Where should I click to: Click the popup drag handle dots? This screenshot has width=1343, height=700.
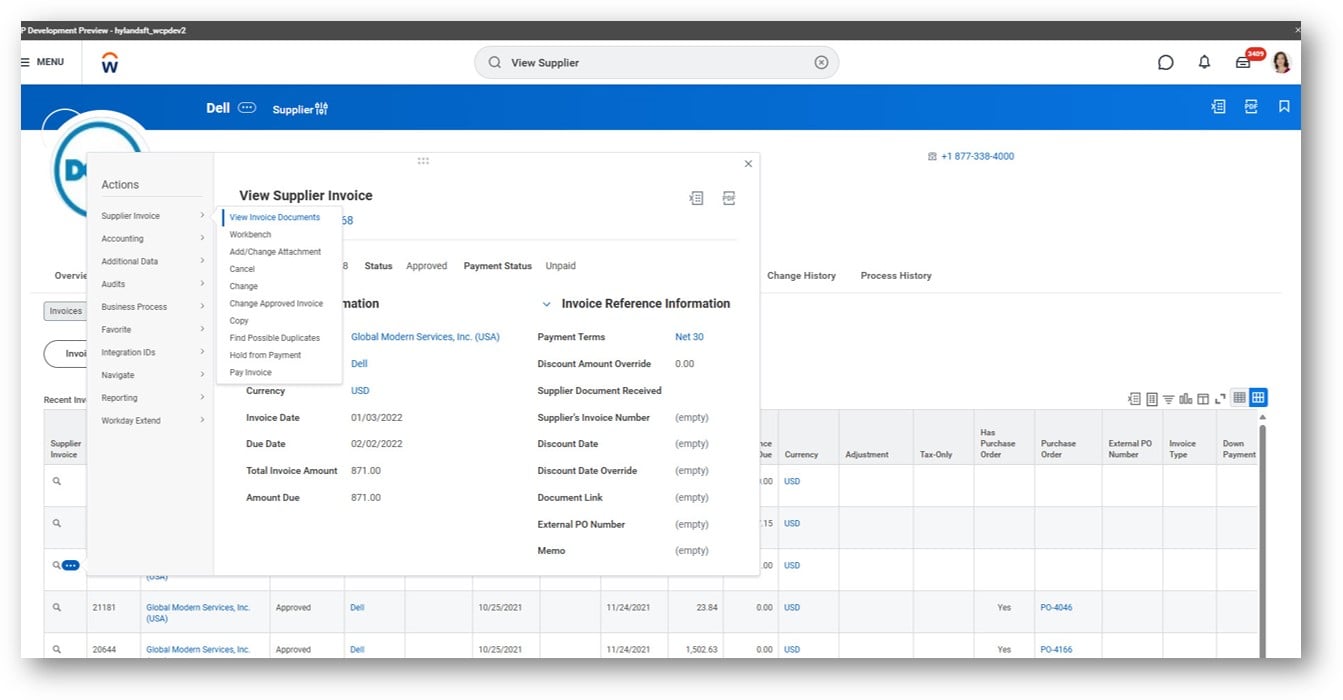pyautogui.click(x=423, y=160)
